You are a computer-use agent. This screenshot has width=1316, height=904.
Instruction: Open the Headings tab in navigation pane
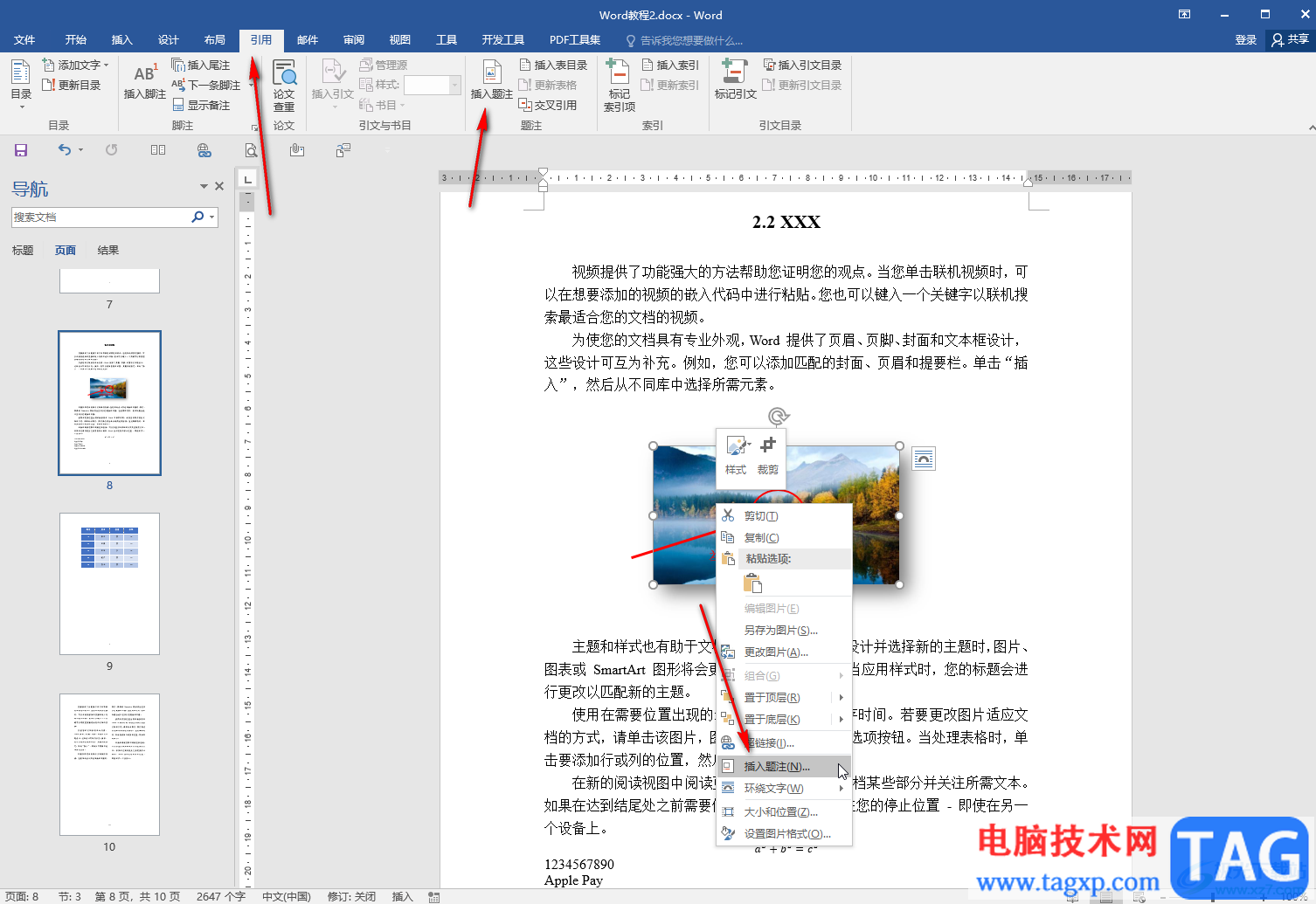click(x=23, y=251)
